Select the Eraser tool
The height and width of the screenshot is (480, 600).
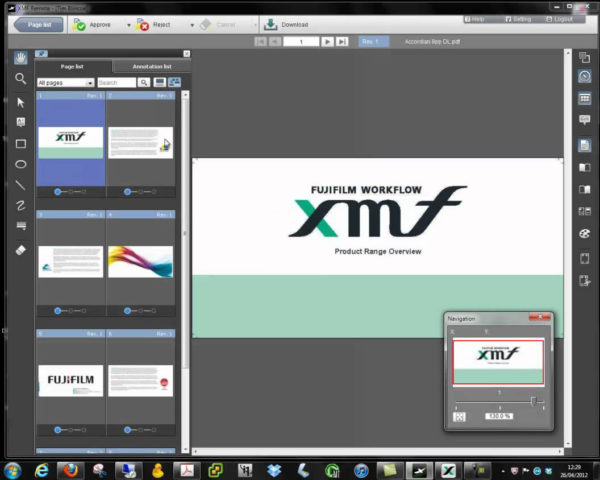tap(21, 250)
